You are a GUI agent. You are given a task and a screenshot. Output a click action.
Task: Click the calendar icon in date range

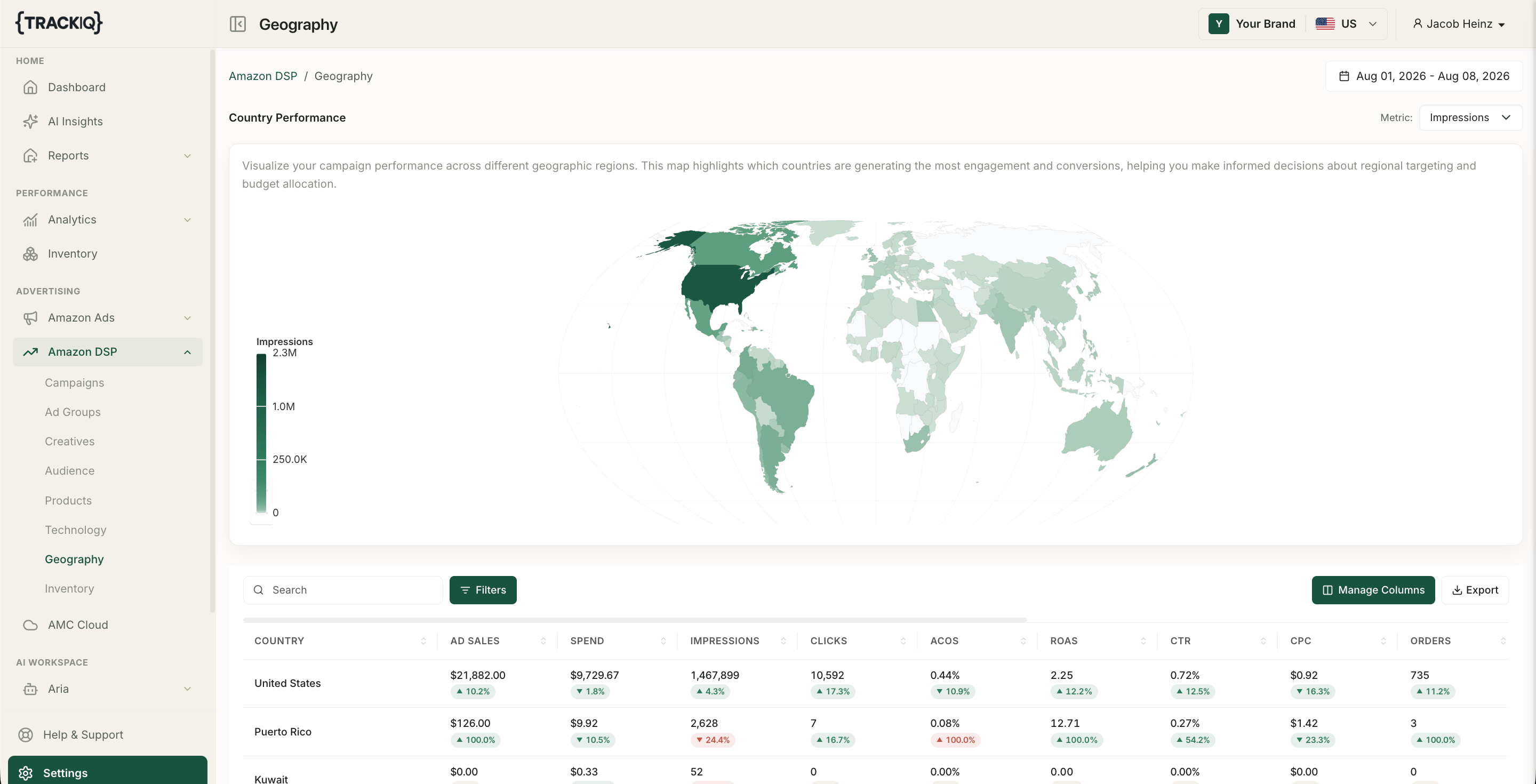coord(1344,76)
